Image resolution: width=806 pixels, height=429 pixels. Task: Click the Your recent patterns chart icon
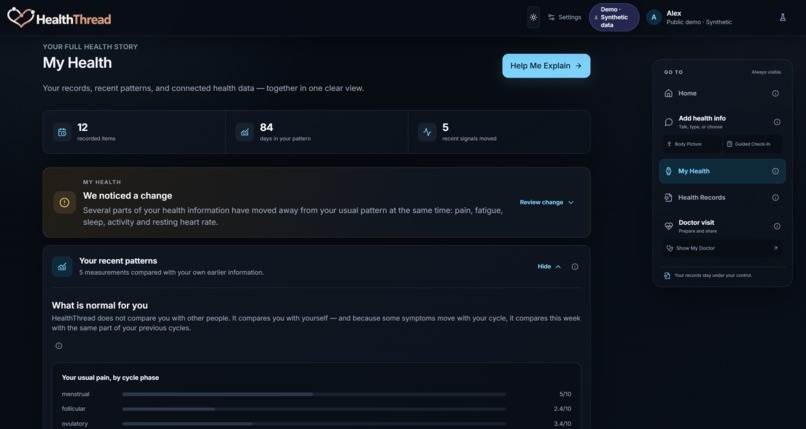pyautogui.click(x=62, y=266)
